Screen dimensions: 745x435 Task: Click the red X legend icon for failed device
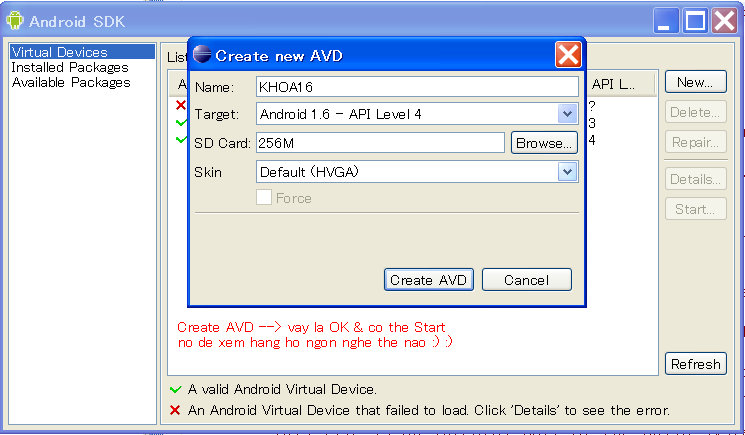click(176, 410)
